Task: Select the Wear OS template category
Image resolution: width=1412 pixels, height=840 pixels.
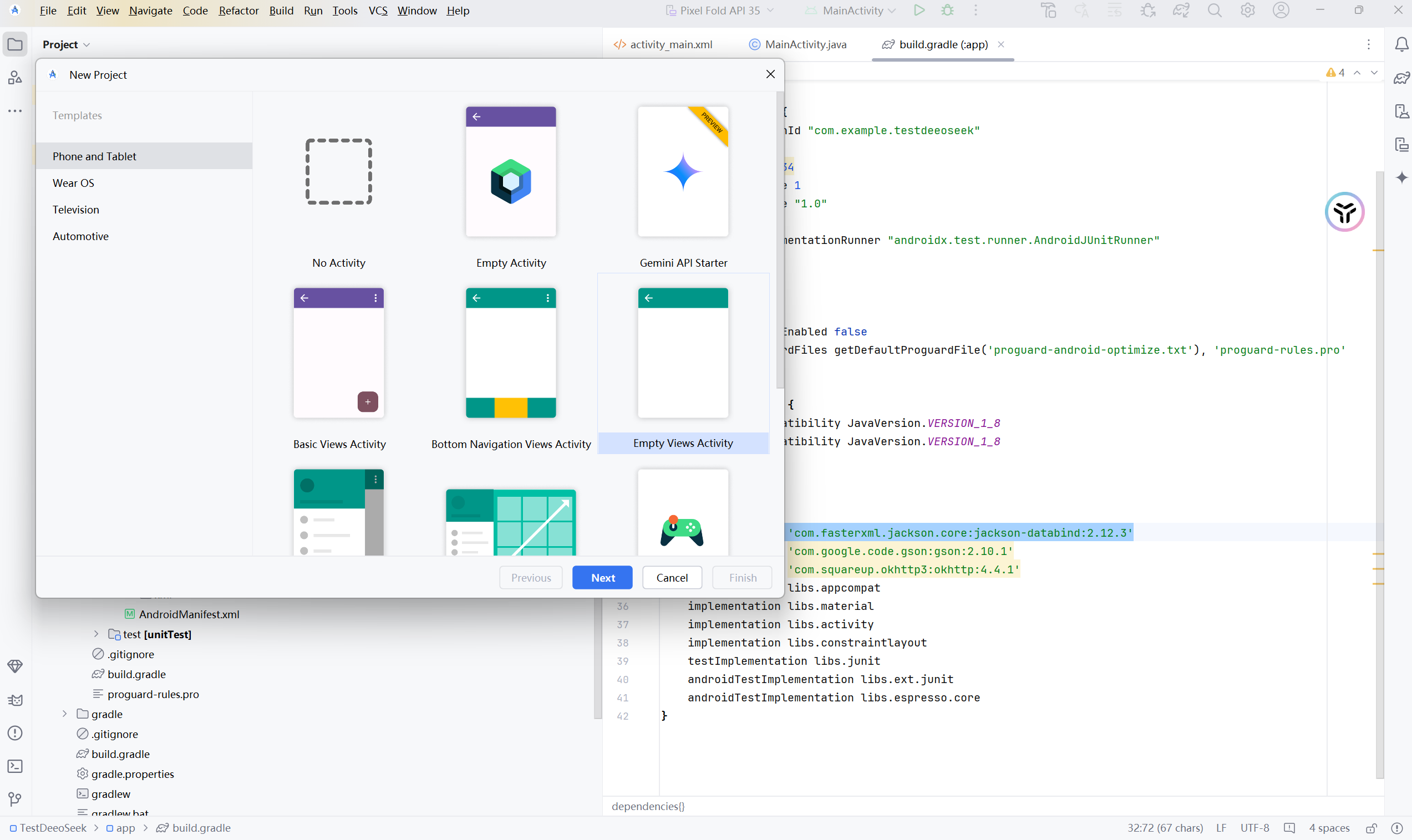Action: (73, 183)
